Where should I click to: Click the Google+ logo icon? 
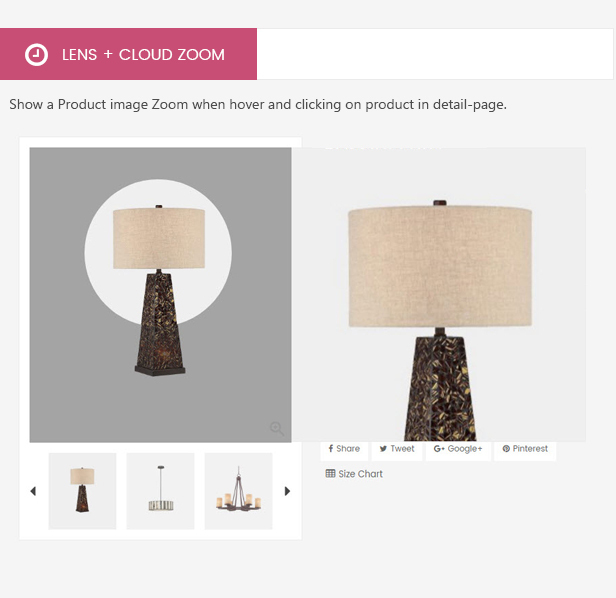pyautogui.click(x=439, y=449)
